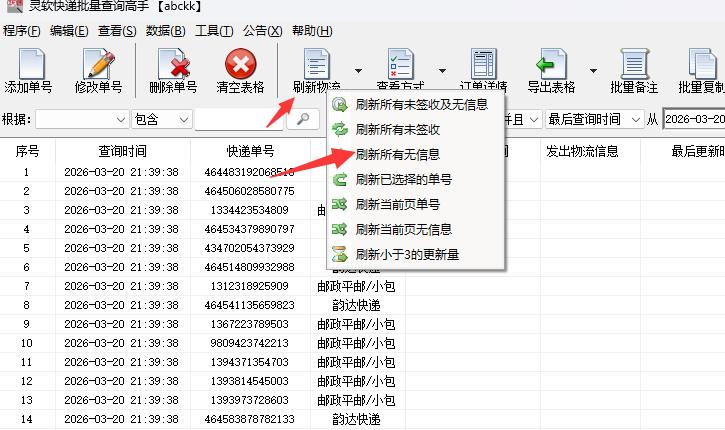This screenshot has height=430, width=725.
Task: Click the 删除单号 toolbar icon
Action: coord(173,66)
